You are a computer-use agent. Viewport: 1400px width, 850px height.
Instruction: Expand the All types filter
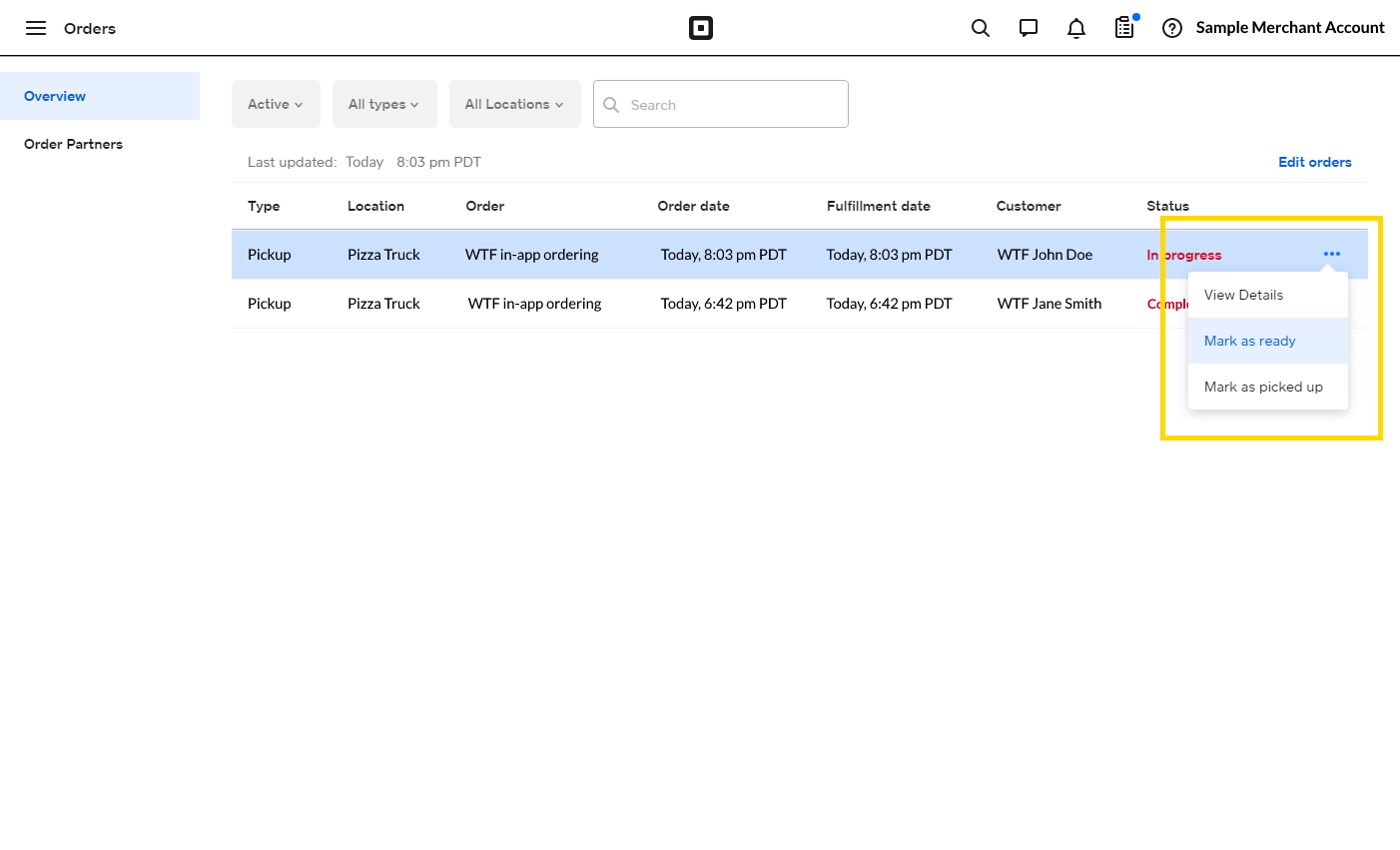pyautogui.click(x=384, y=104)
